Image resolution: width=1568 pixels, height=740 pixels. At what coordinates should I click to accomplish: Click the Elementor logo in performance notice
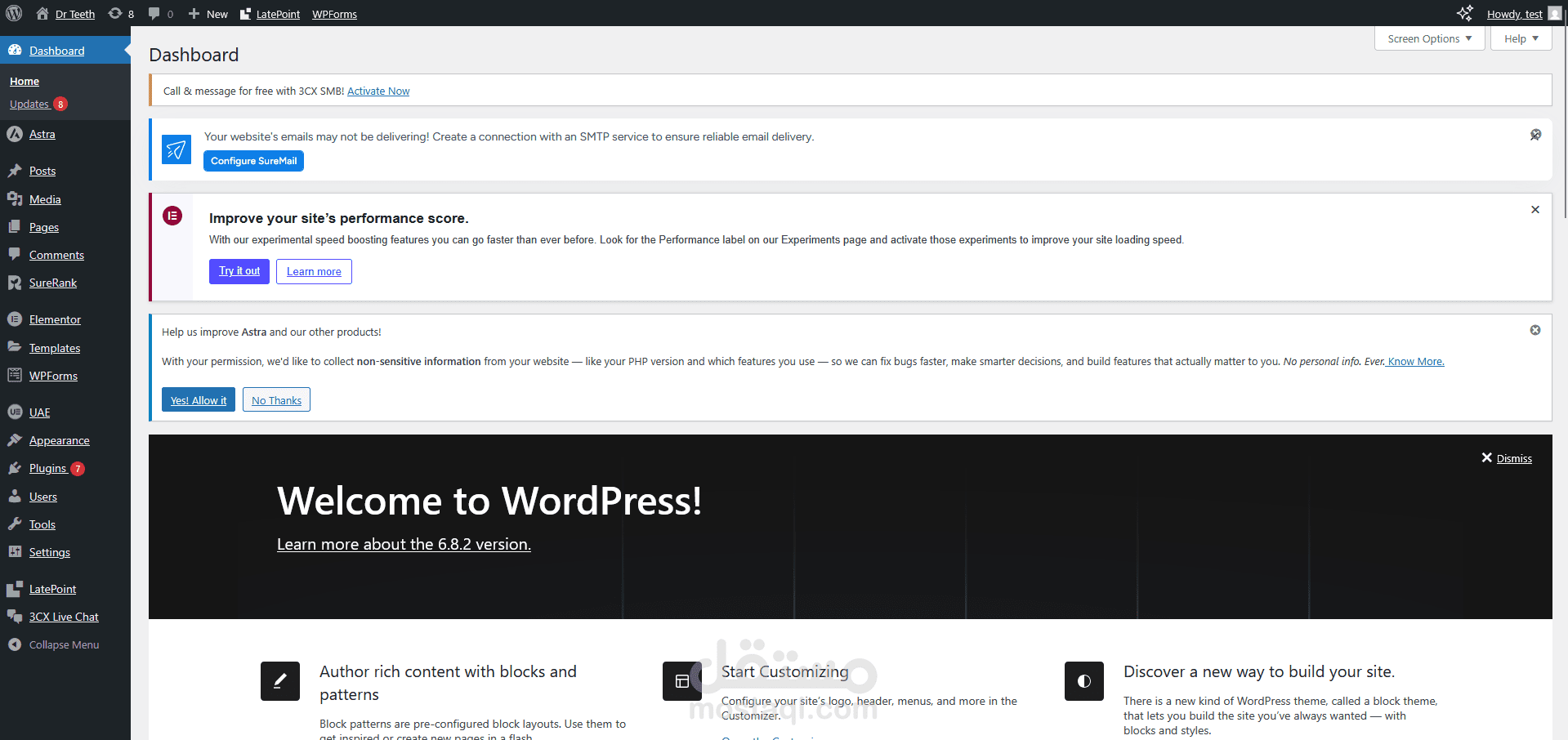coord(172,216)
